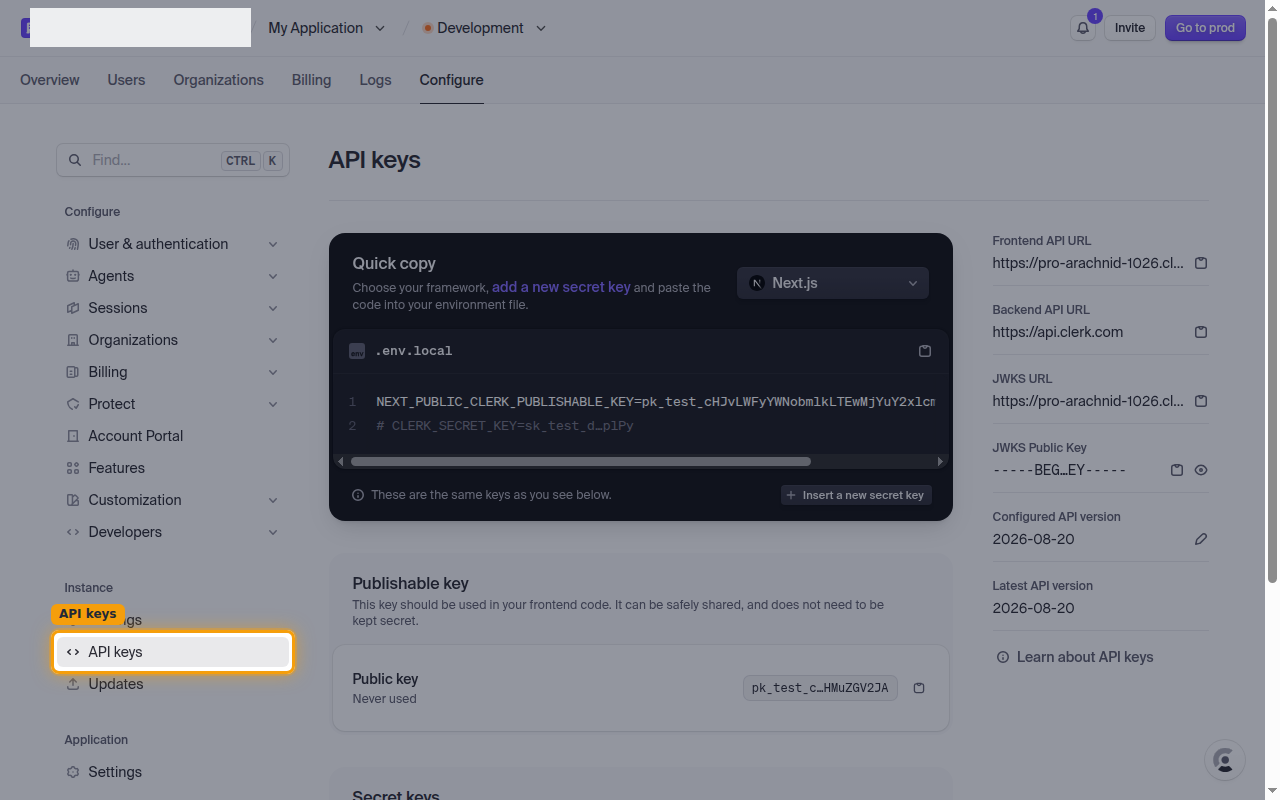
Task: Switch to the Logs tab
Action: tap(375, 80)
